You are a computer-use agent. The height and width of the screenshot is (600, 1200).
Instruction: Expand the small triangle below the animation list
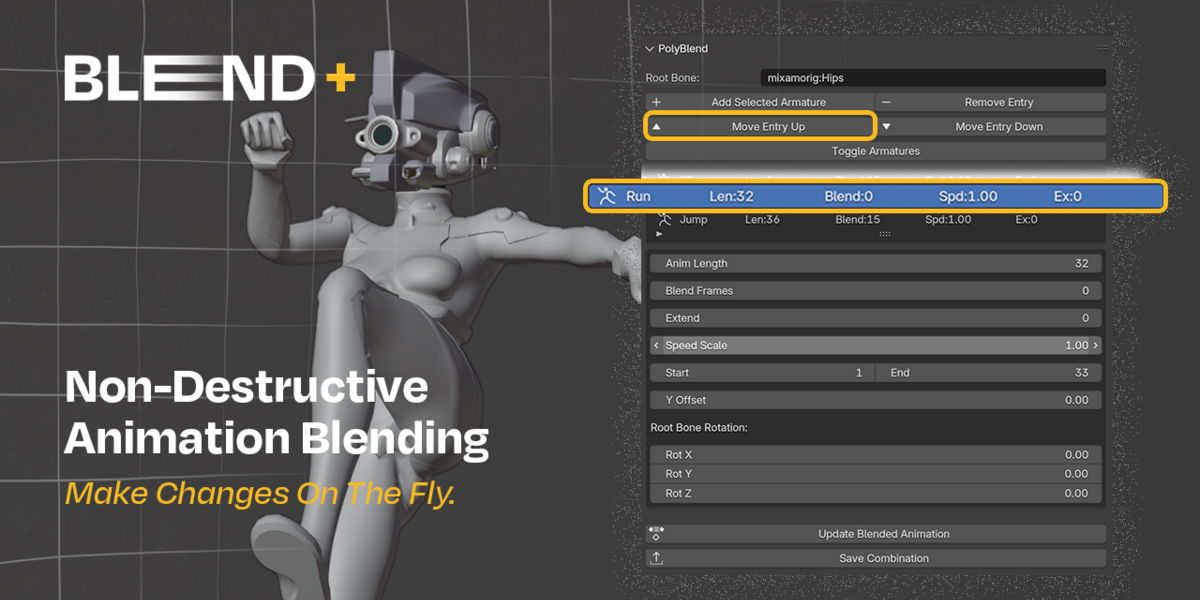[658, 234]
